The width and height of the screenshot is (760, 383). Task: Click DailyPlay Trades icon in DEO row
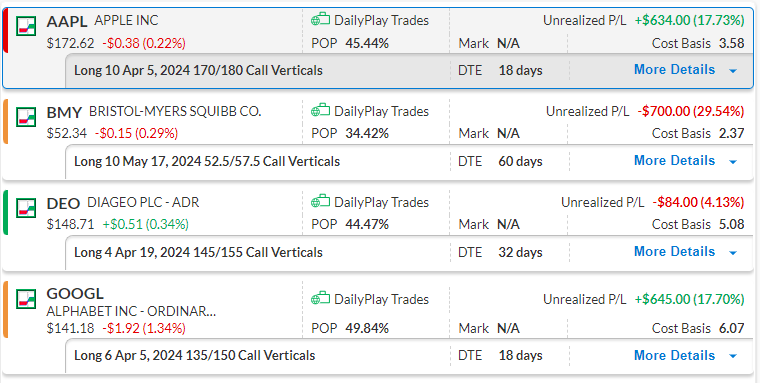click(320, 202)
